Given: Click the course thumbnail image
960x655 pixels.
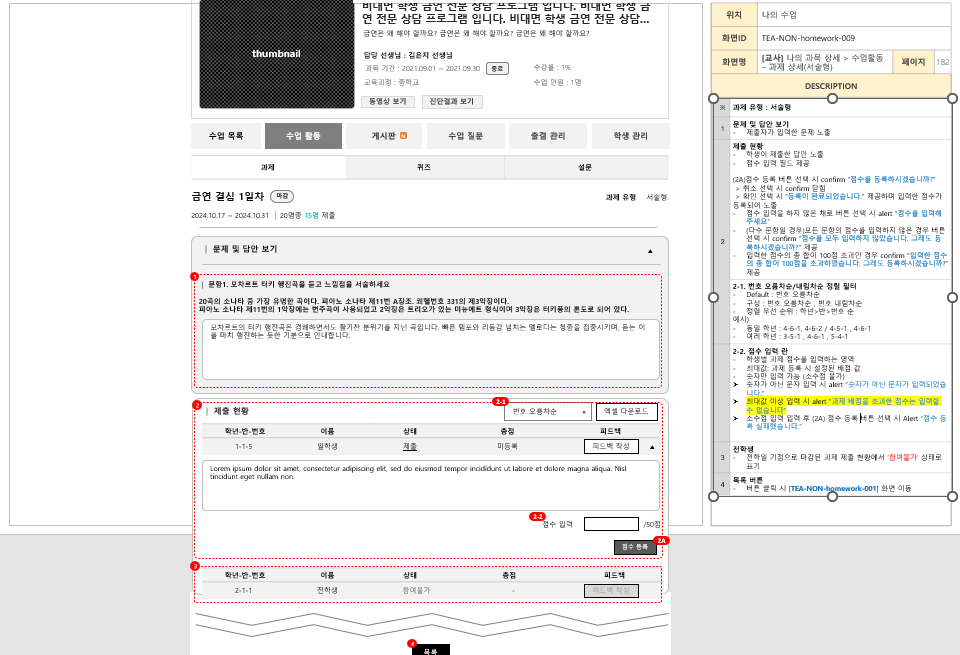Looking at the screenshot, I should pyautogui.click(x=276, y=53).
